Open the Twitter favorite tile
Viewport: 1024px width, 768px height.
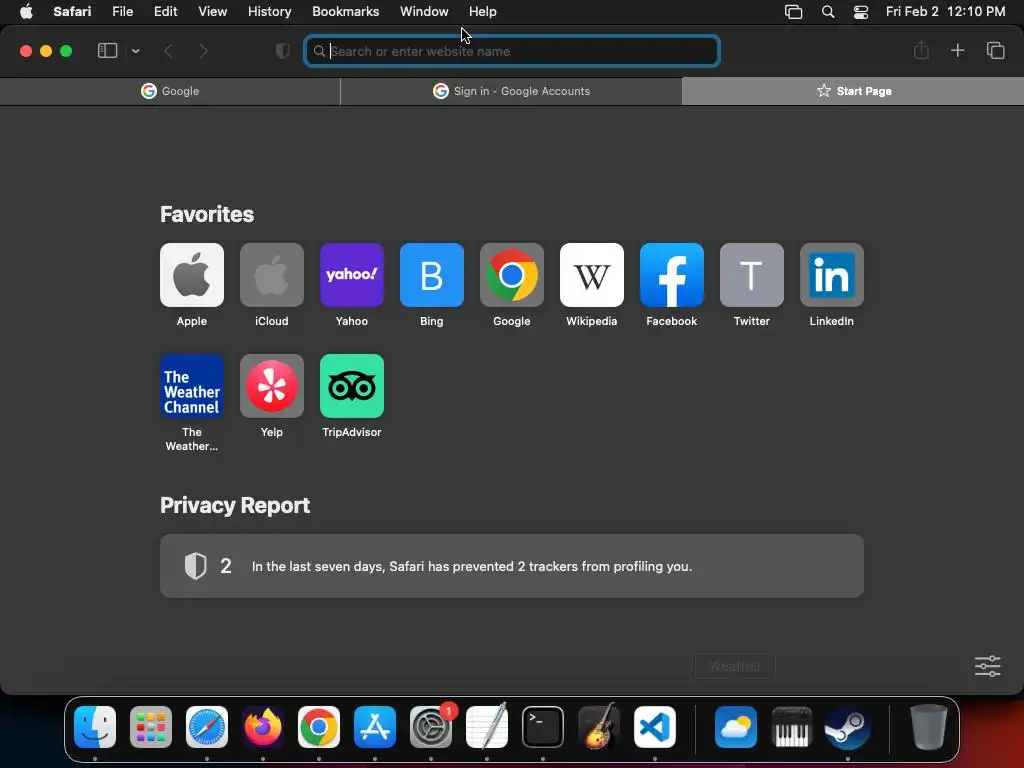[752, 275]
